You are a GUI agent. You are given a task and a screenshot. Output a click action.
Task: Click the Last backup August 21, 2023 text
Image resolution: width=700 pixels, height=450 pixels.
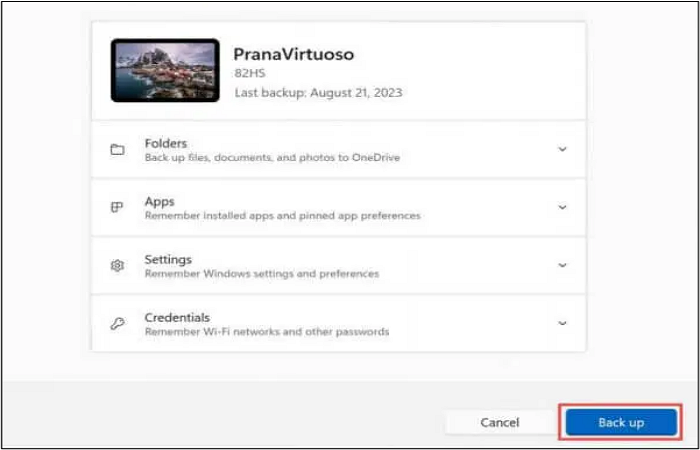tap(318, 93)
